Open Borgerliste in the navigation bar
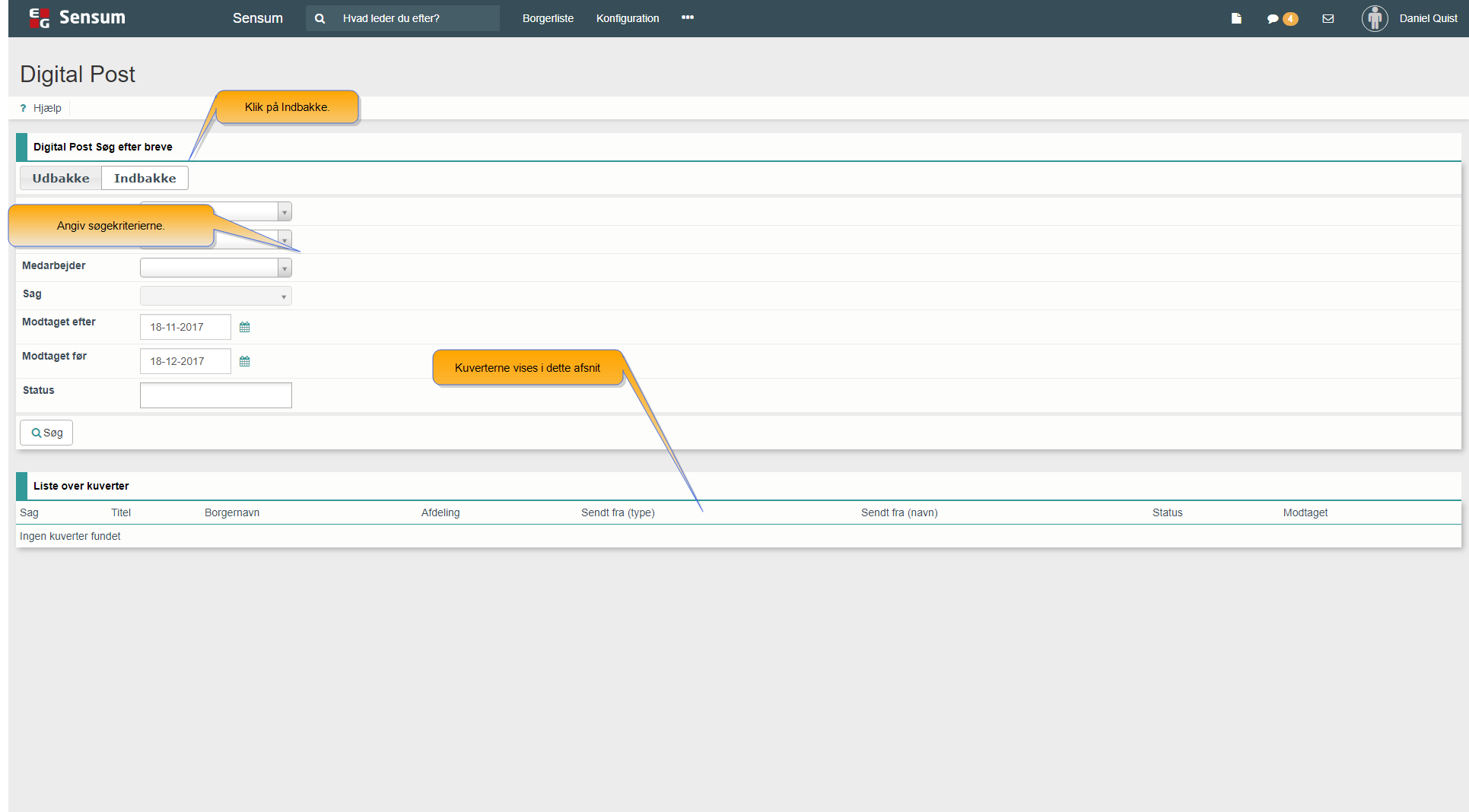Viewport: 1469px width, 812px height. click(548, 18)
